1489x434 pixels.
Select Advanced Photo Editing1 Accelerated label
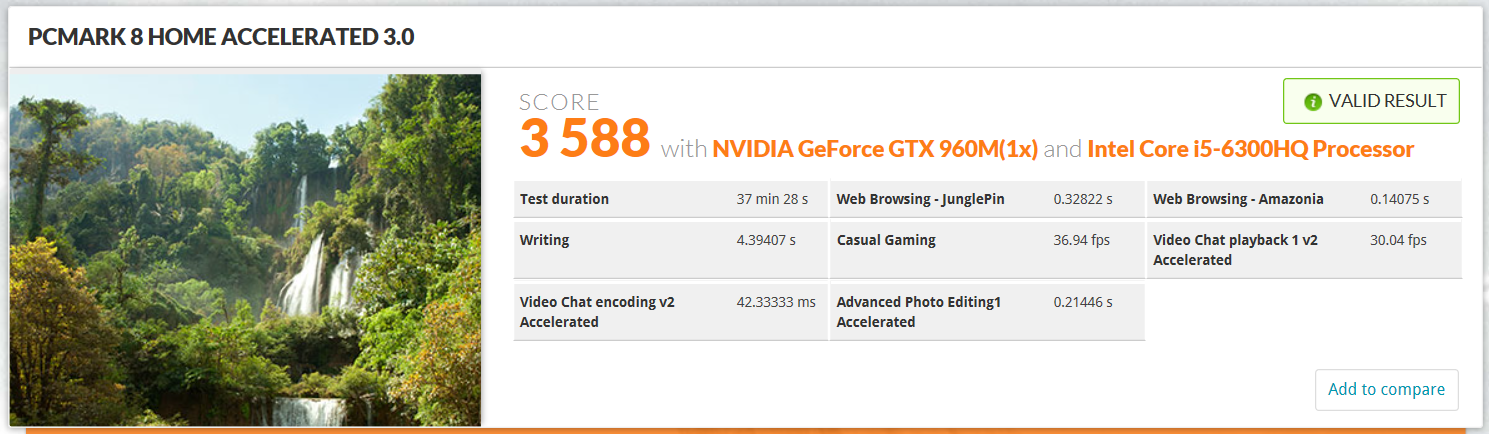click(x=918, y=312)
